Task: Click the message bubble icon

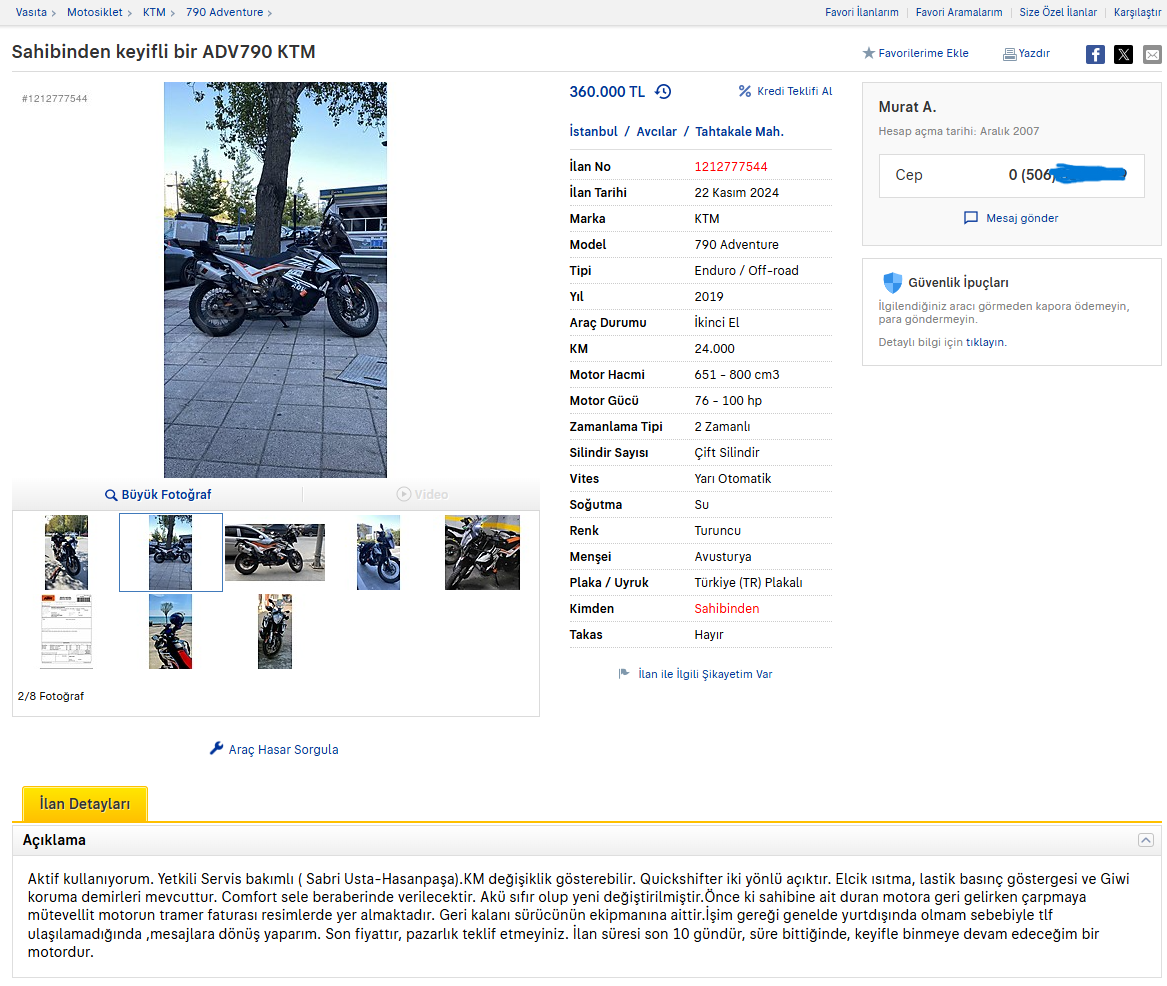Action: coord(971,218)
